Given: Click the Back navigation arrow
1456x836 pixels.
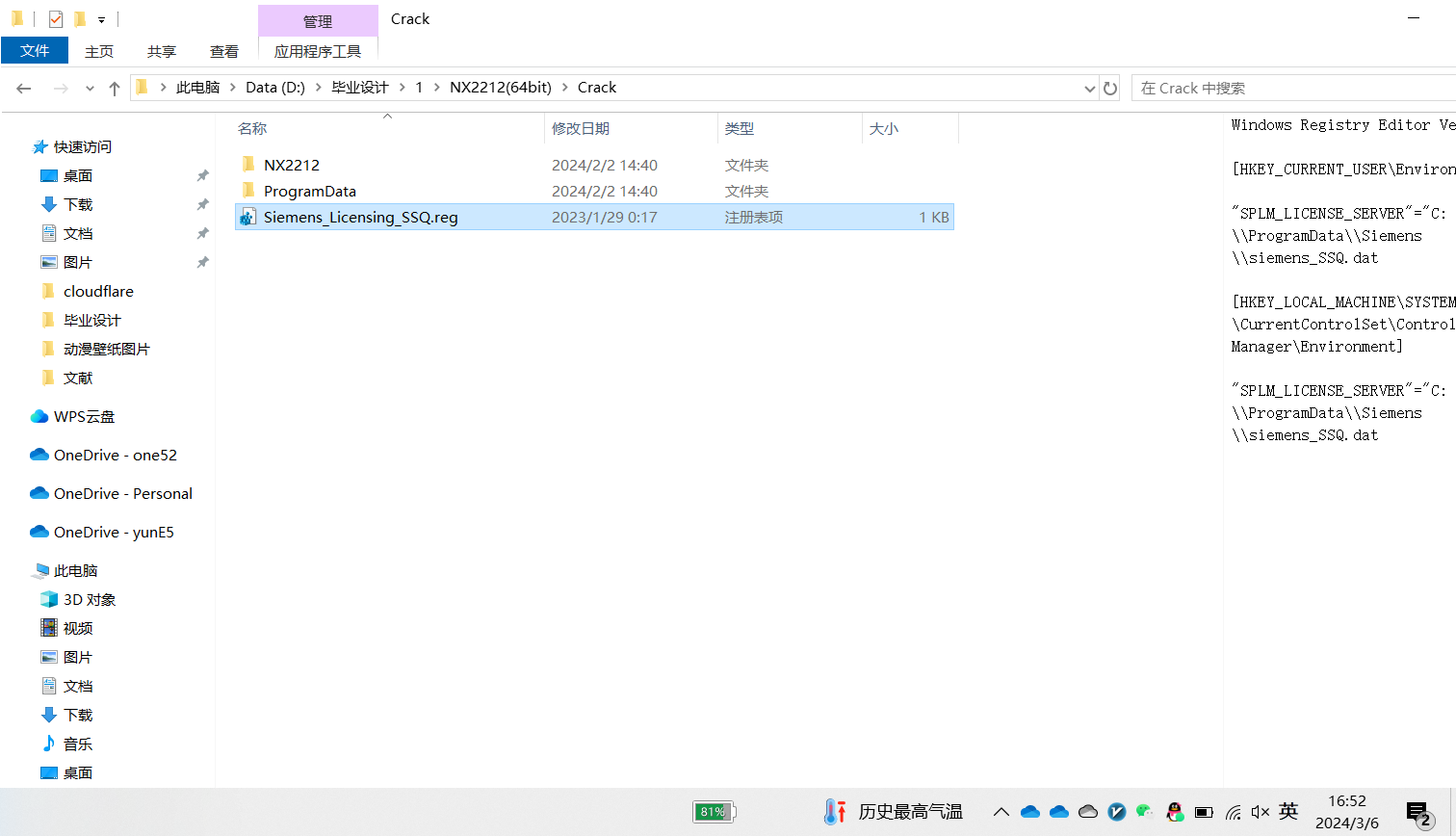Looking at the screenshot, I should tap(24, 89).
